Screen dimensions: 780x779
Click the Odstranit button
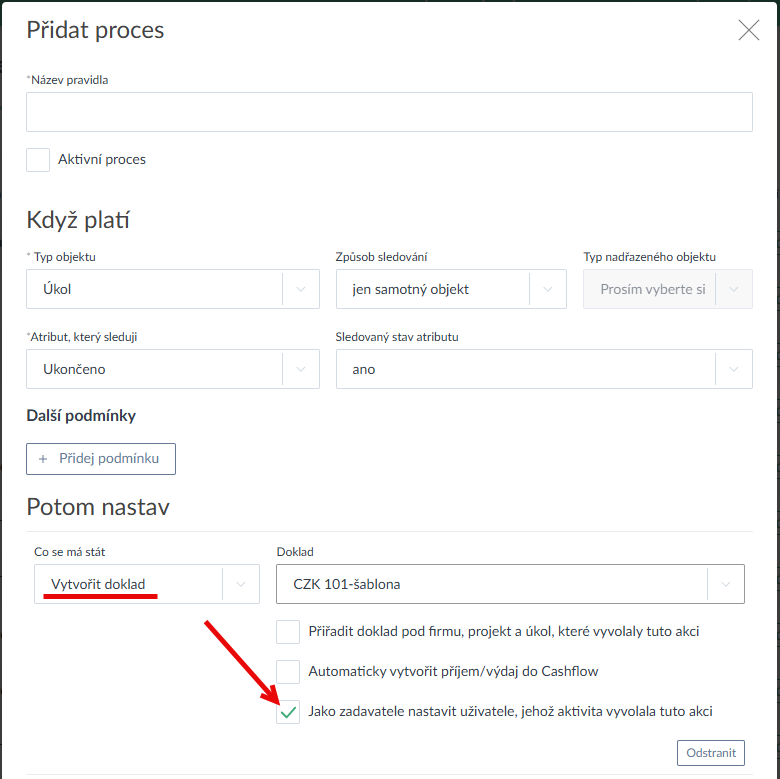pos(711,753)
